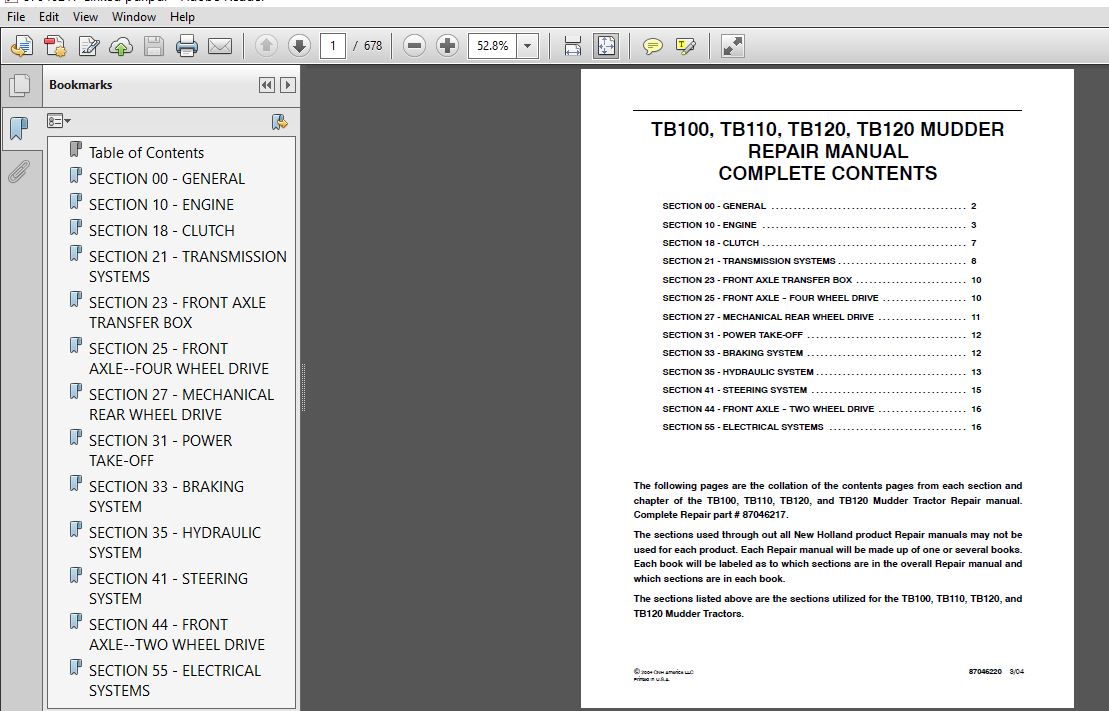The width and height of the screenshot is (1109, 711).
Task: Select SECTION 25 - FOUR WHEEL DRIVE bookmark
Action: [178, 359]
